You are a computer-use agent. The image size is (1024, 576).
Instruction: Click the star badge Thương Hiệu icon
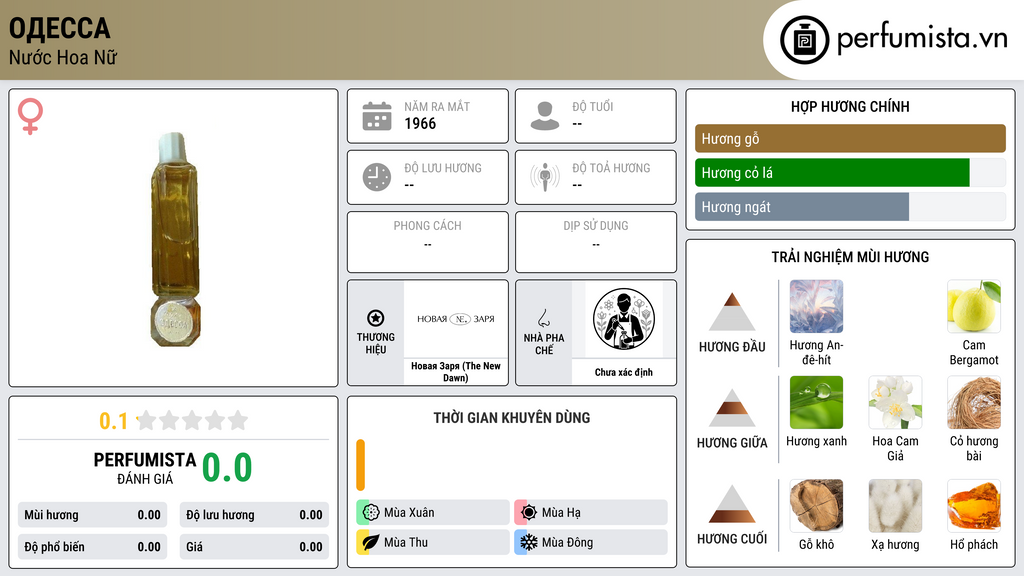[376, 318]
